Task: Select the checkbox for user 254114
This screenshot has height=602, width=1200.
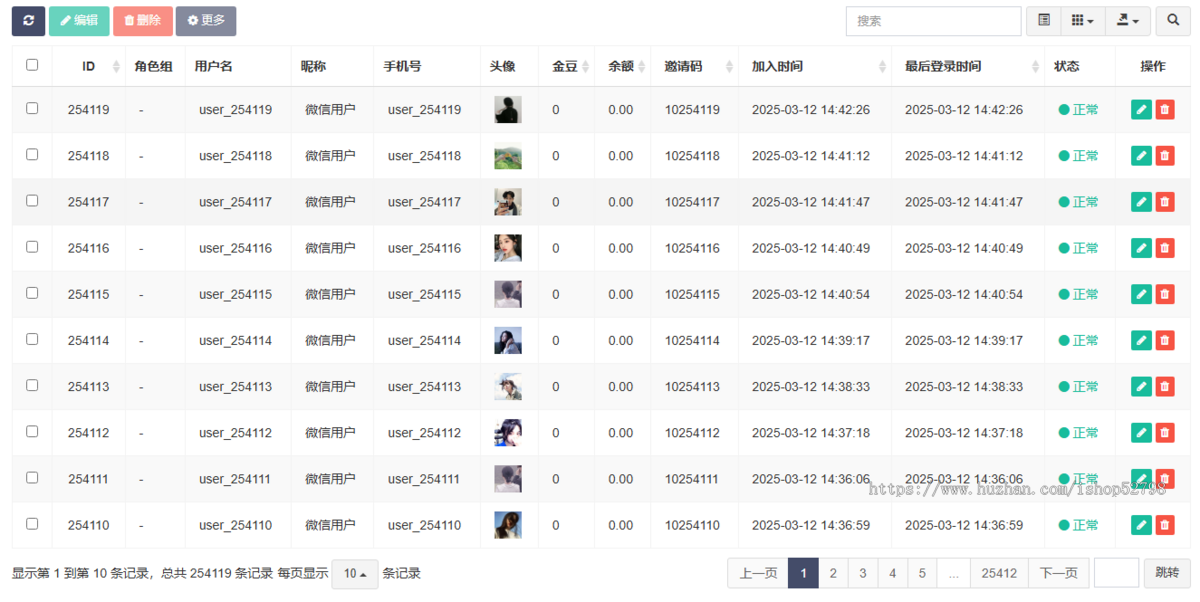Action: pos(32,339)
